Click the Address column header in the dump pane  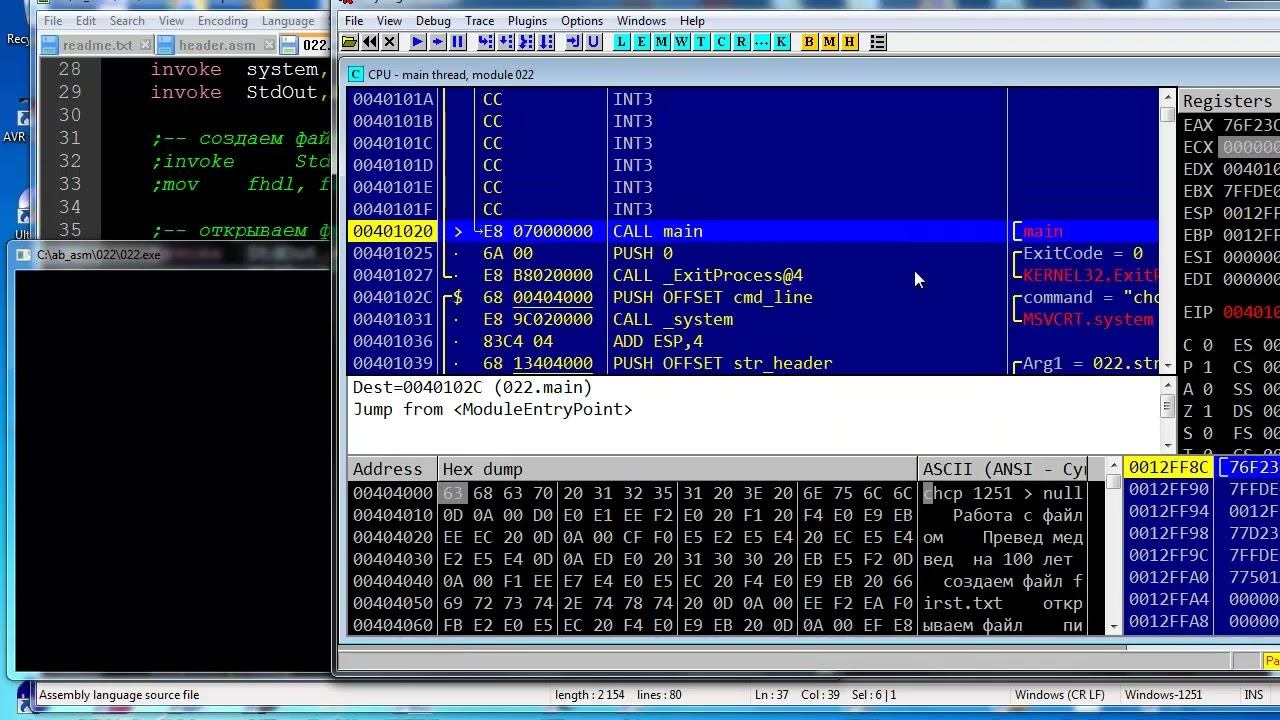[392, 469]
